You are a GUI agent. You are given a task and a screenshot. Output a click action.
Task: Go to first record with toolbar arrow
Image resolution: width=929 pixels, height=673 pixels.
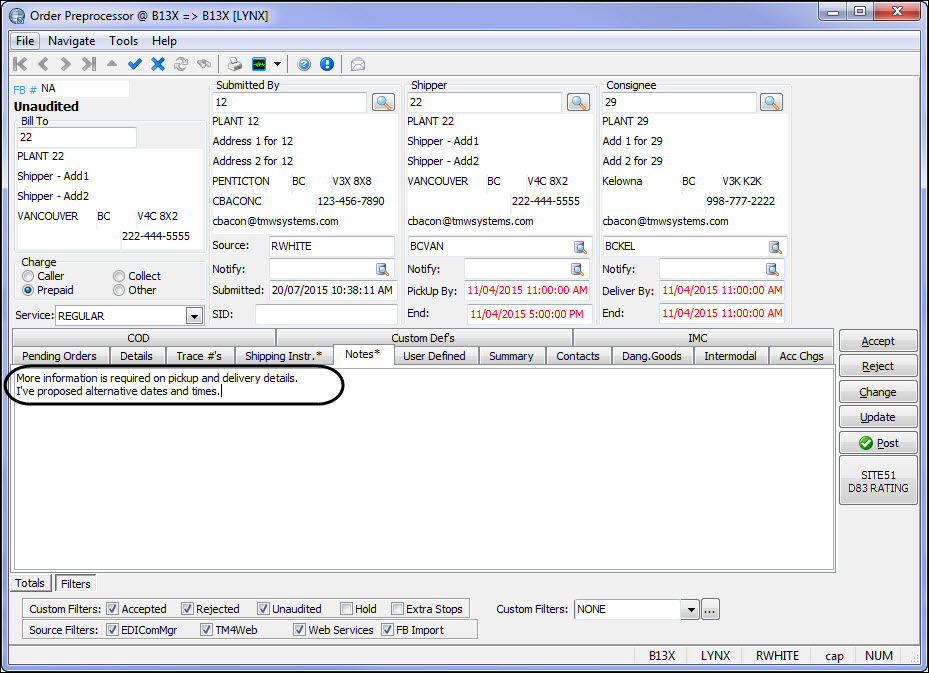(x=20, y=64)
